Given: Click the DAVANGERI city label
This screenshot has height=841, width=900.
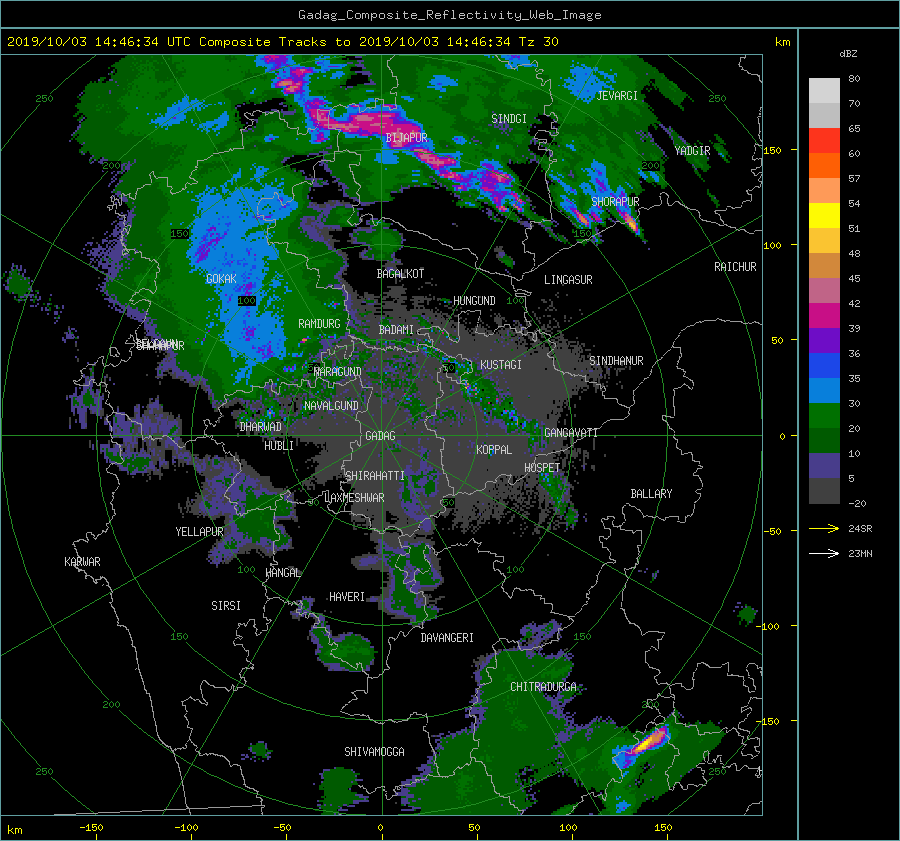Looking at the screenshot, I should pyautogui.click(x=447, y=638).
